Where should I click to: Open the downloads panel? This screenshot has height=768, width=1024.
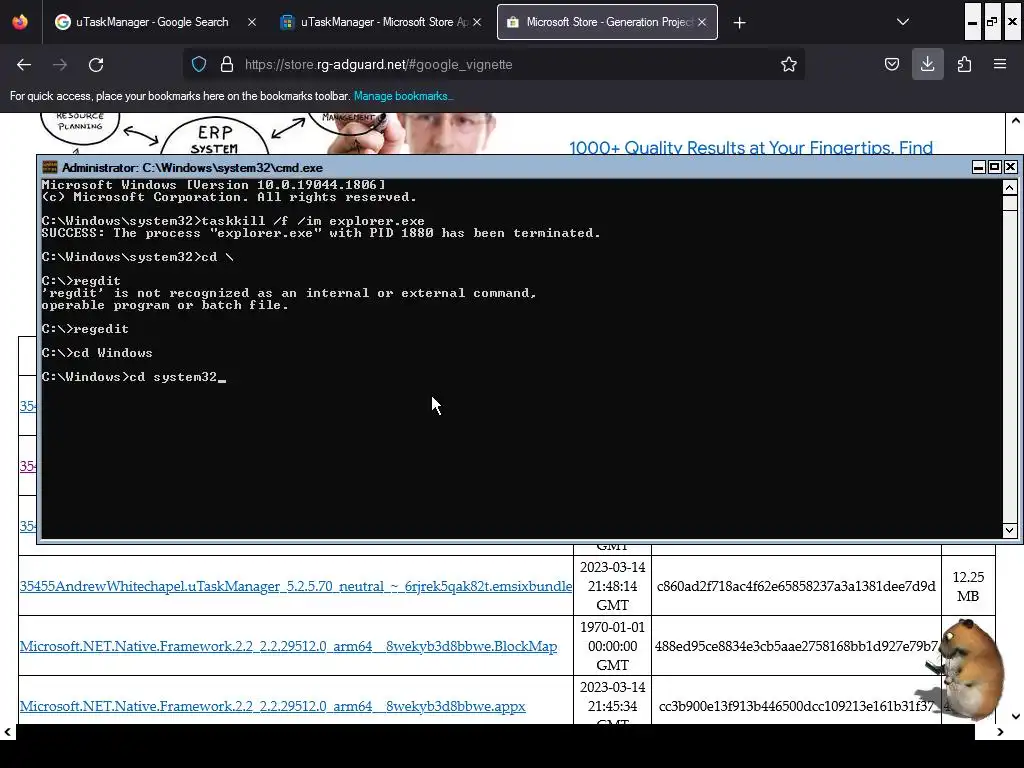pyautogui.click(x=927, y=64)
